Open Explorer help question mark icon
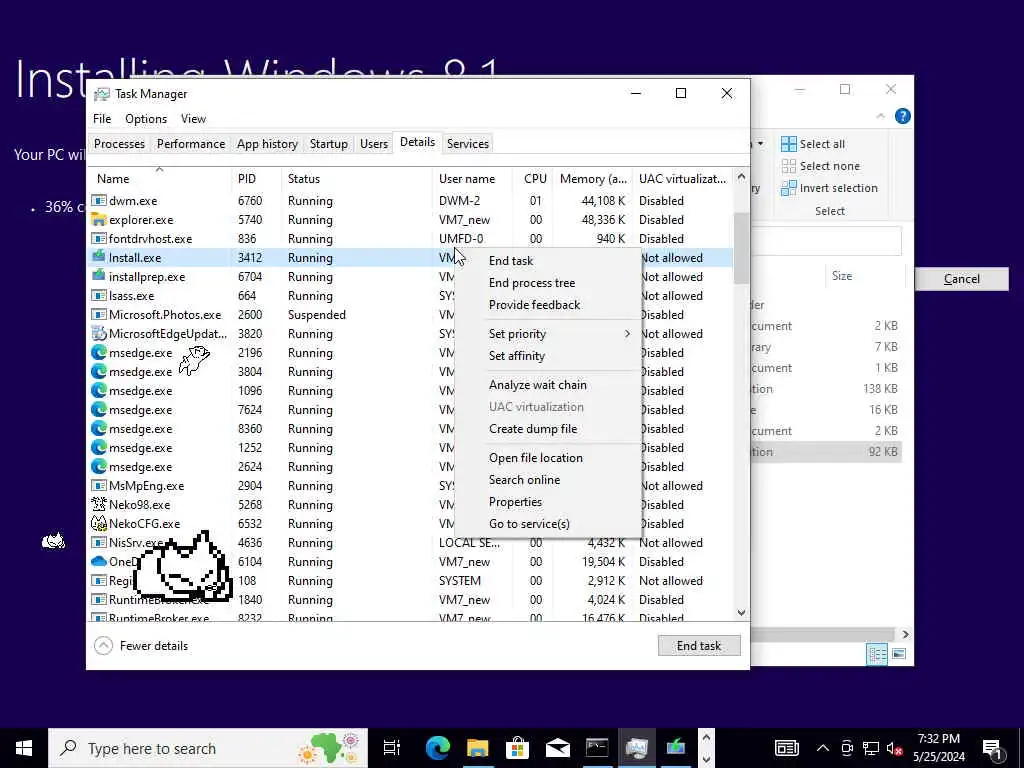The height and width of the screenshot is (768, 1024). (903, 116)
